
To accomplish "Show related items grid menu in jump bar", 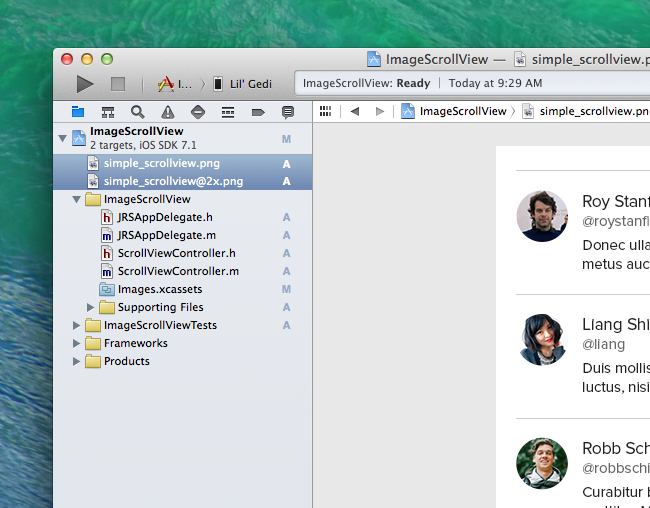I will pyautogui.click(x=325, y=111).
